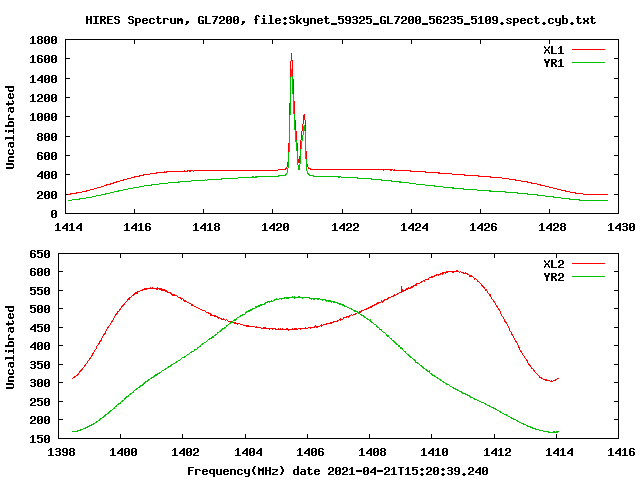640x480 pixels.
Task: Click the tallest red peak in top plot
Action: click(291, 57)
